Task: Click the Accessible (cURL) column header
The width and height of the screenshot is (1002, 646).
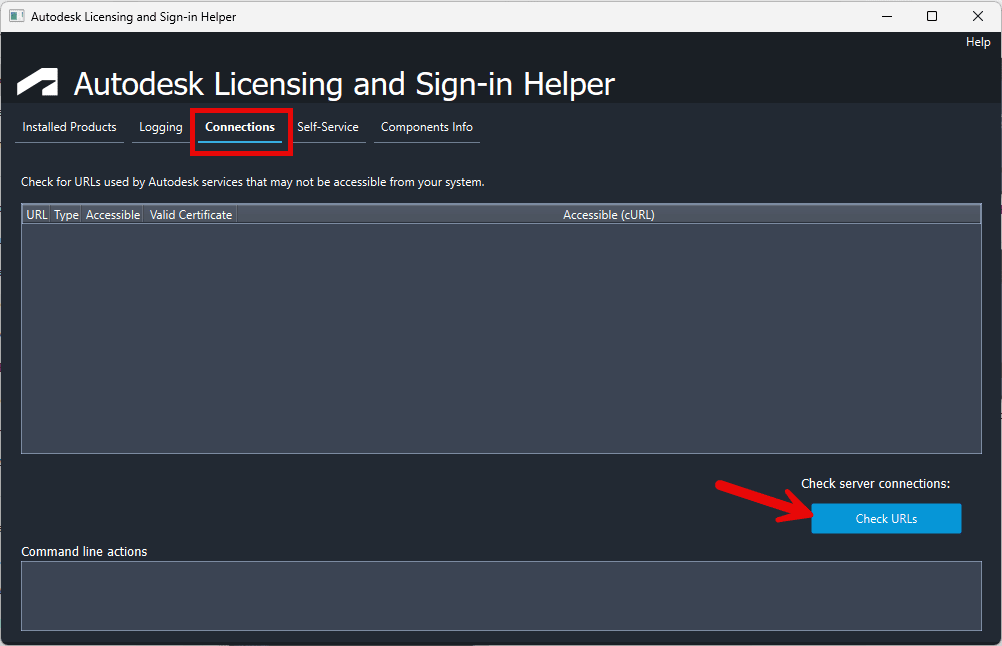Action: (608, 215)
